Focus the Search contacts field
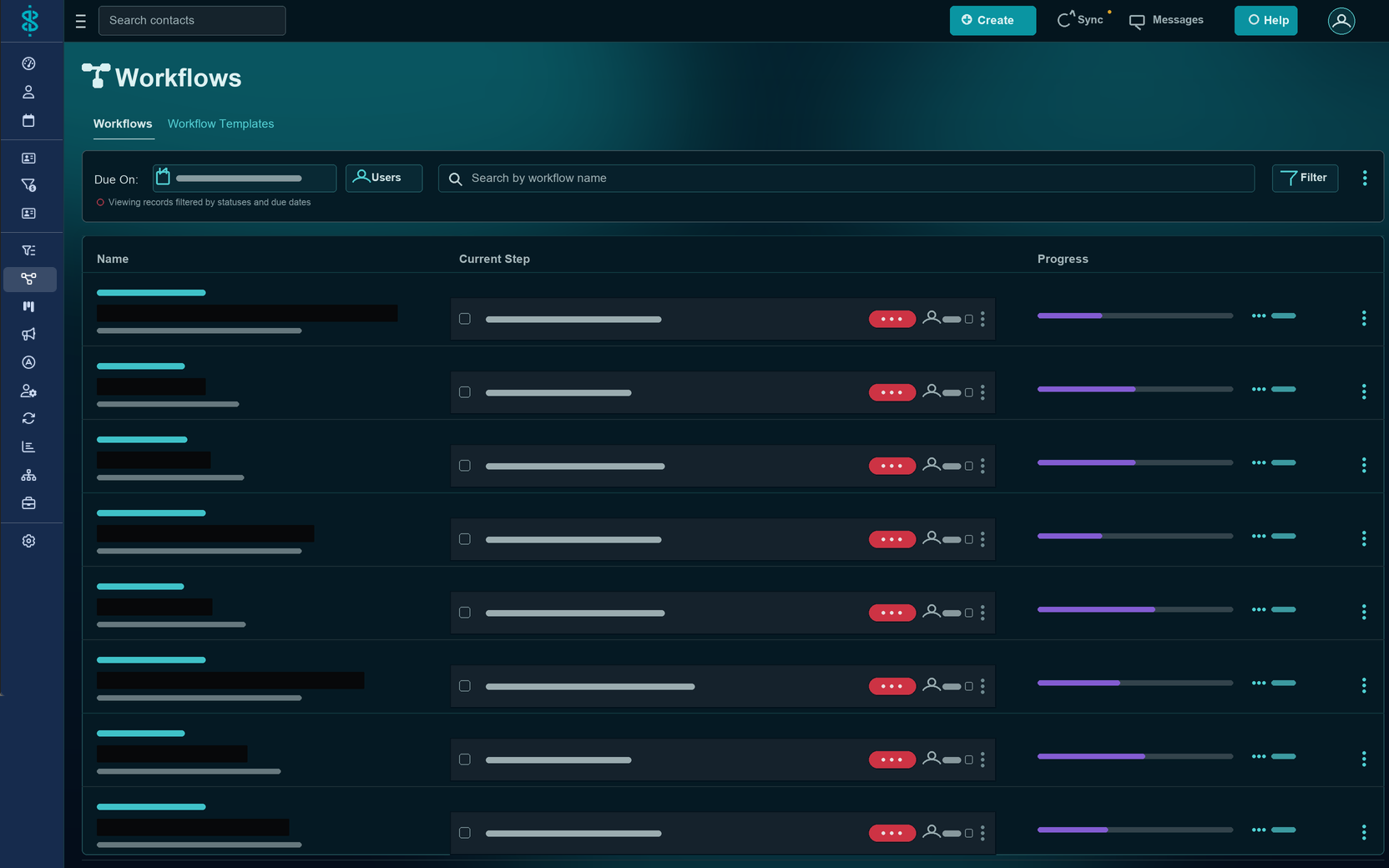 192,20
